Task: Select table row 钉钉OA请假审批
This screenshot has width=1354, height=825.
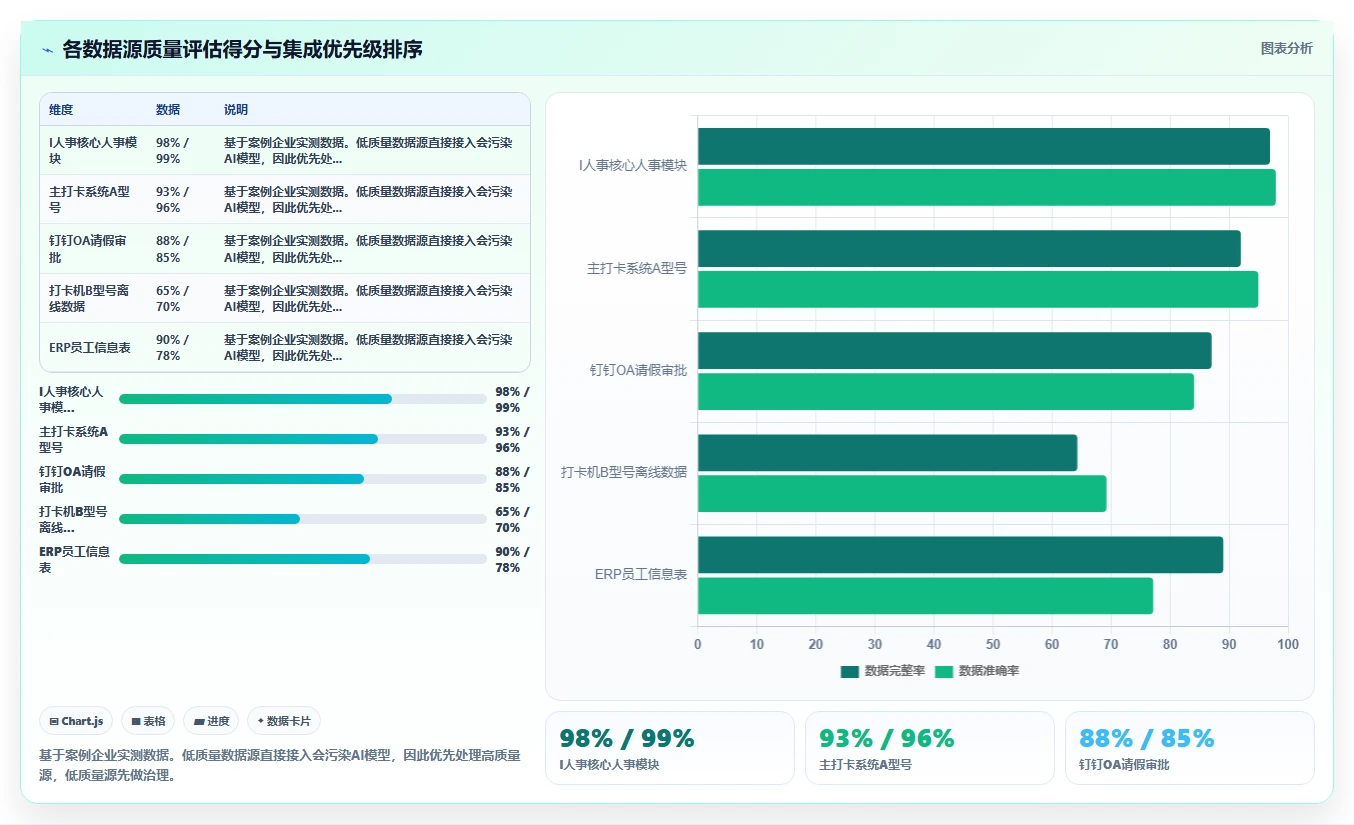Action: pyautogui.click(x=285, y=249)
